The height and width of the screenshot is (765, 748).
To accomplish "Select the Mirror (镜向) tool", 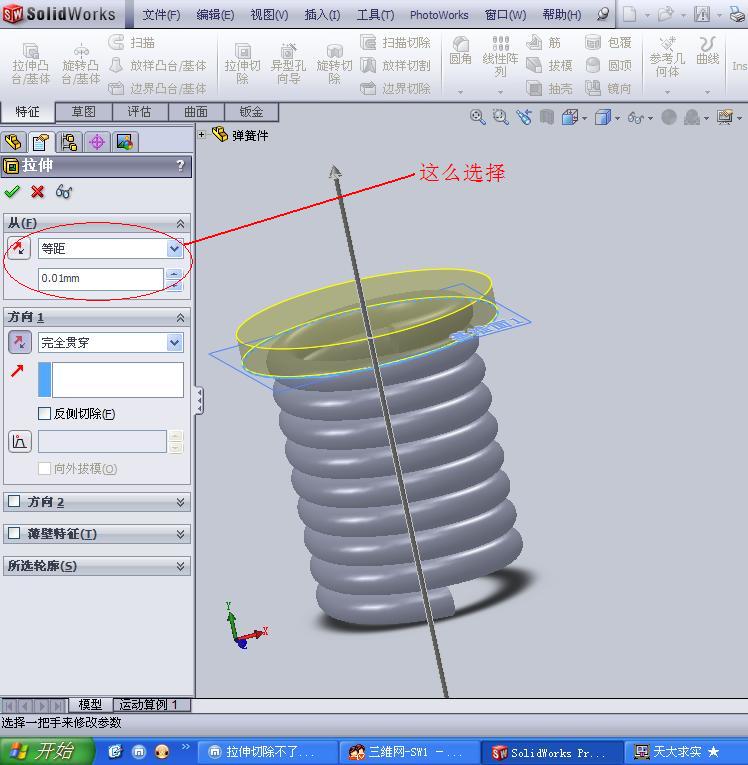I will tap(608, 88).
